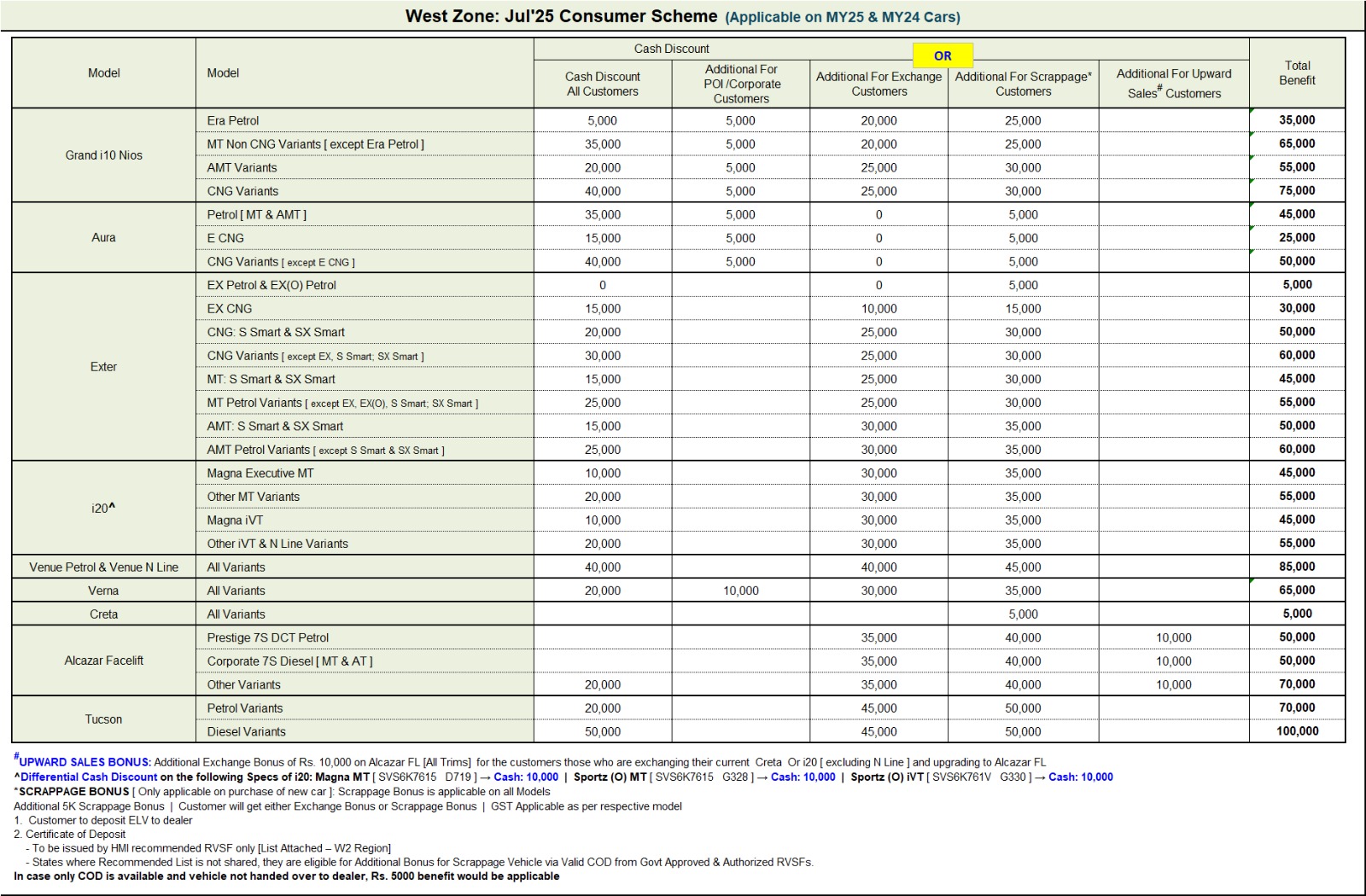
Task: Click '(Applicable on MY25 & MY24 Cars)' subtitle
Action: tap(843, 17)
